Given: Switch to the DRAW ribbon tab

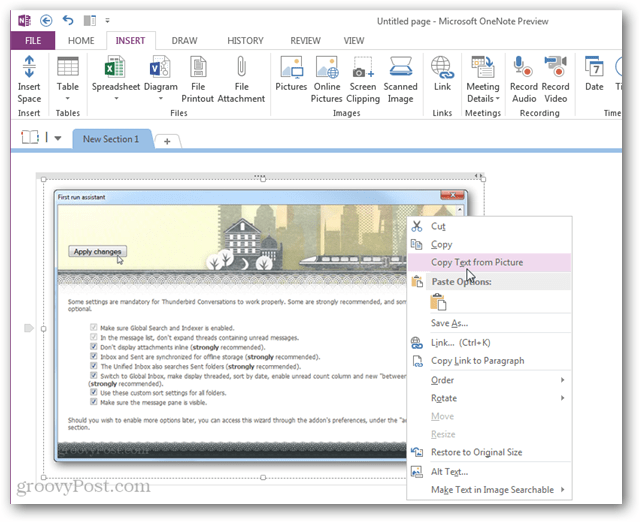Looking at the screenshot, I should pos(184,41).
